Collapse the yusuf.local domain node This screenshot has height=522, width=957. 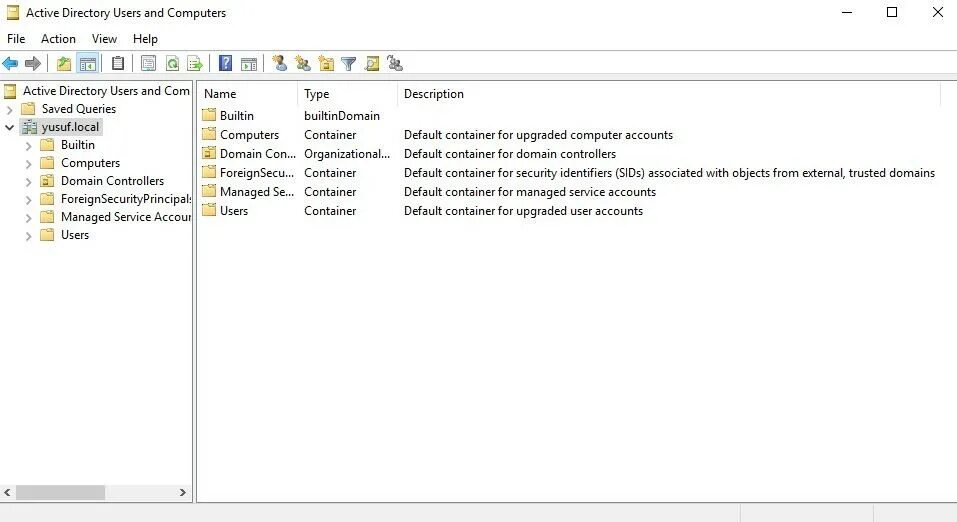(9, 128)
